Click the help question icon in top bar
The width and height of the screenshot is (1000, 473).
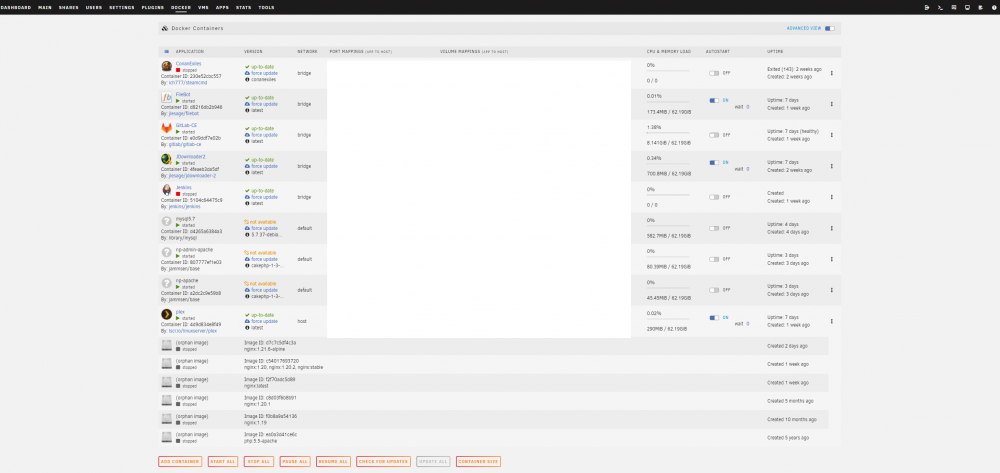[994, 8]
